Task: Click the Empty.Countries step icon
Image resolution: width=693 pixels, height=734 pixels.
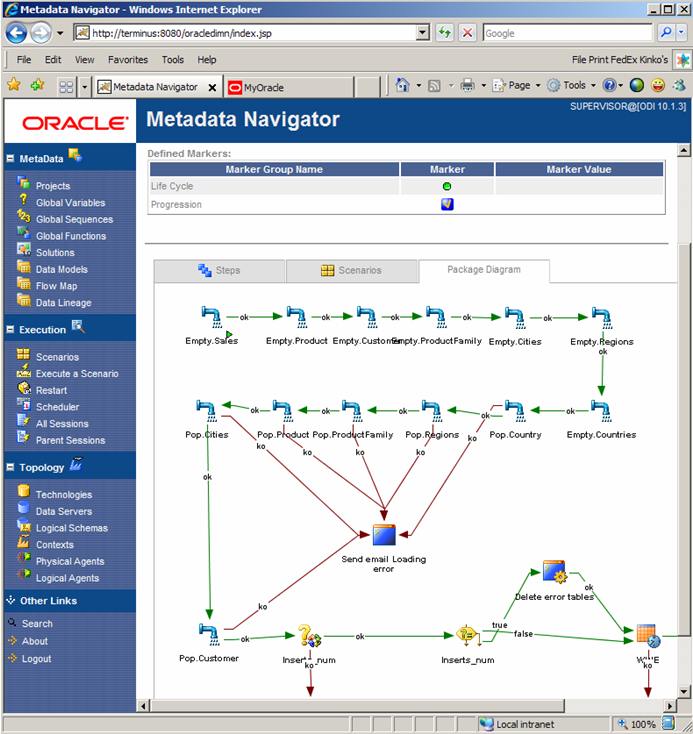Action: pos(601,411)
